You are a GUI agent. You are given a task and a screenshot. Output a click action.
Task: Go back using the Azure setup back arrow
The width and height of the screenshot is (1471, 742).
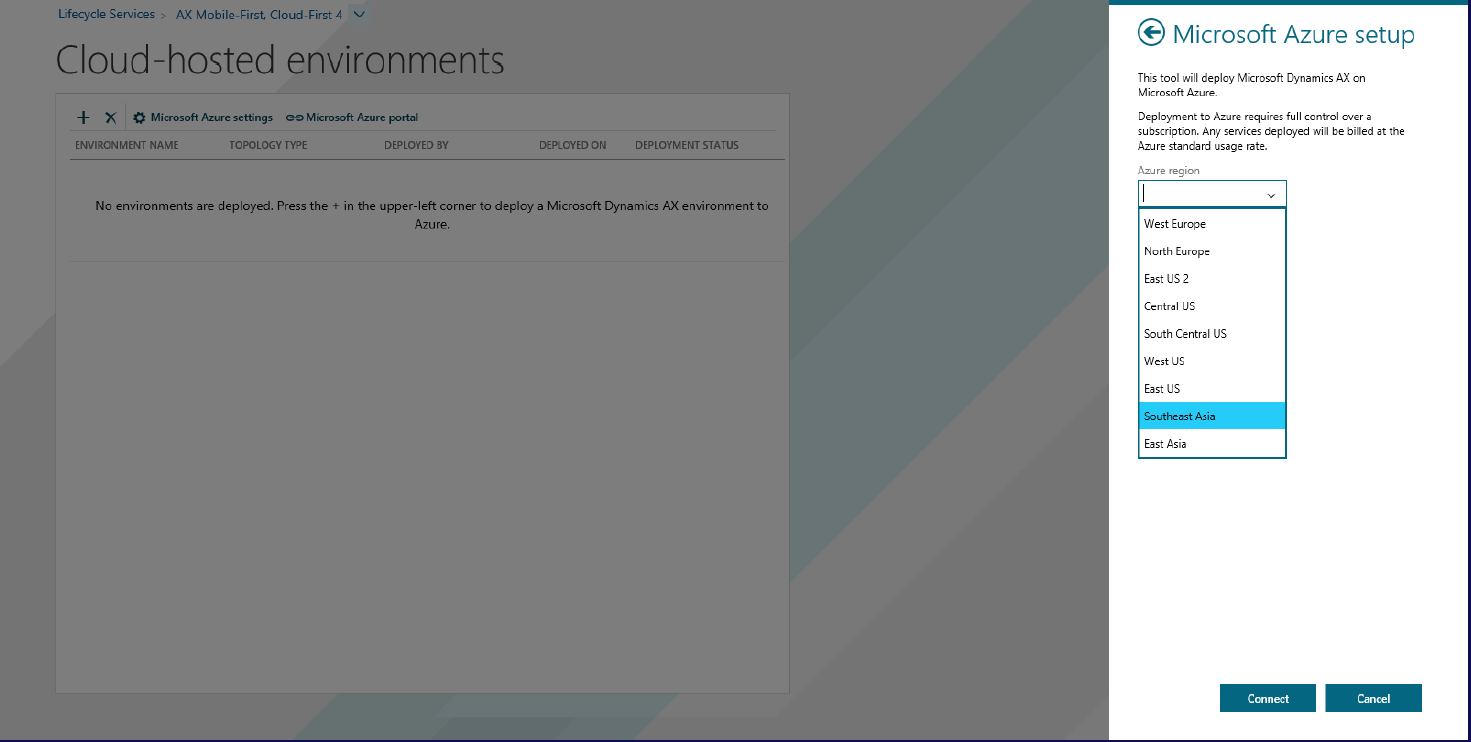(1151, 33)
